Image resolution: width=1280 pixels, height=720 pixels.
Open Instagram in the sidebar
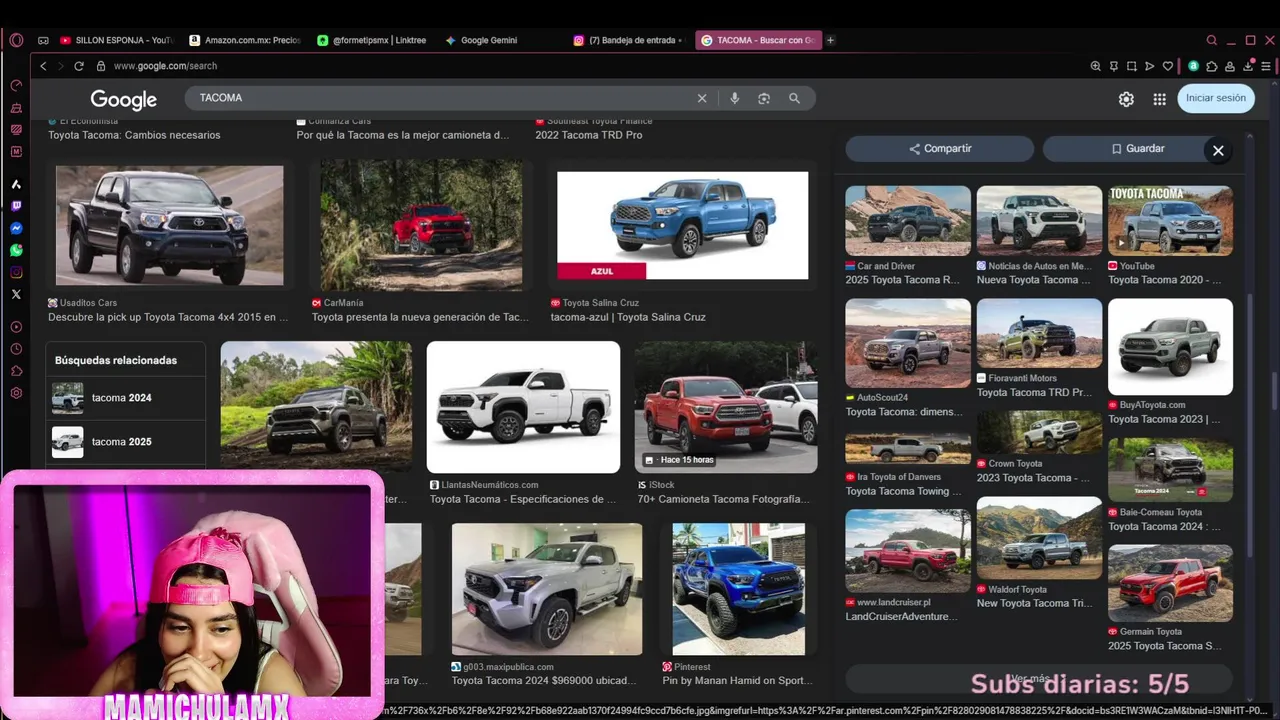pyautogui.click(x=16, y=272)
